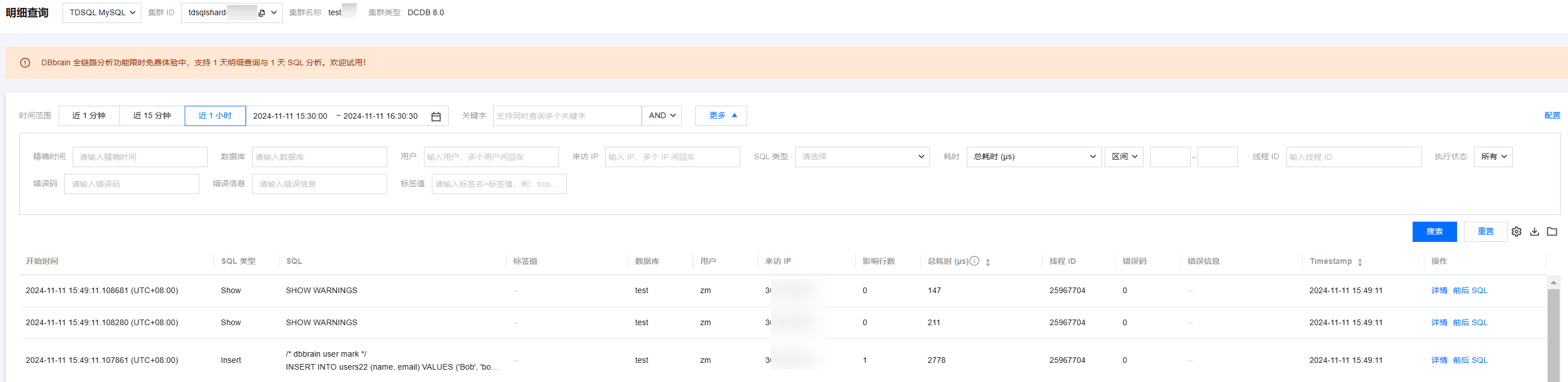Open the calendar date picker icon

436,116
